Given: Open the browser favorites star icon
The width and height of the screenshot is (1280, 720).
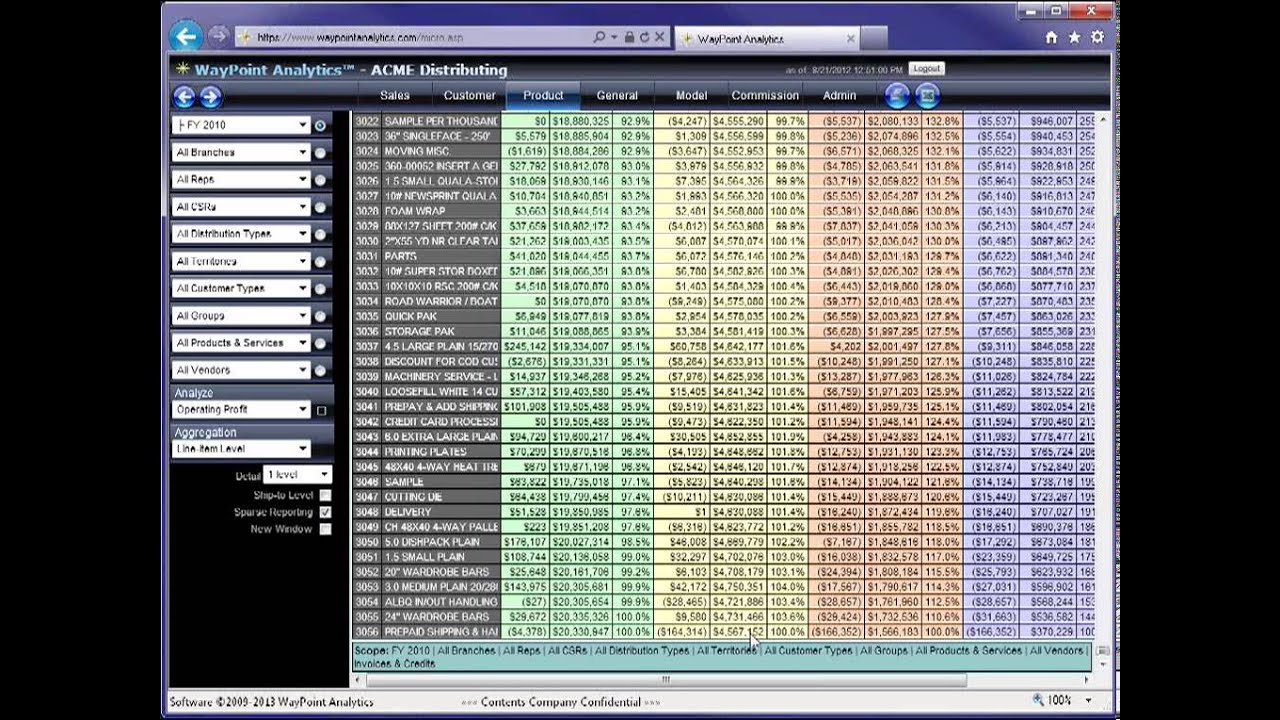Looking at the screenshot, I should coord(1074,37).
